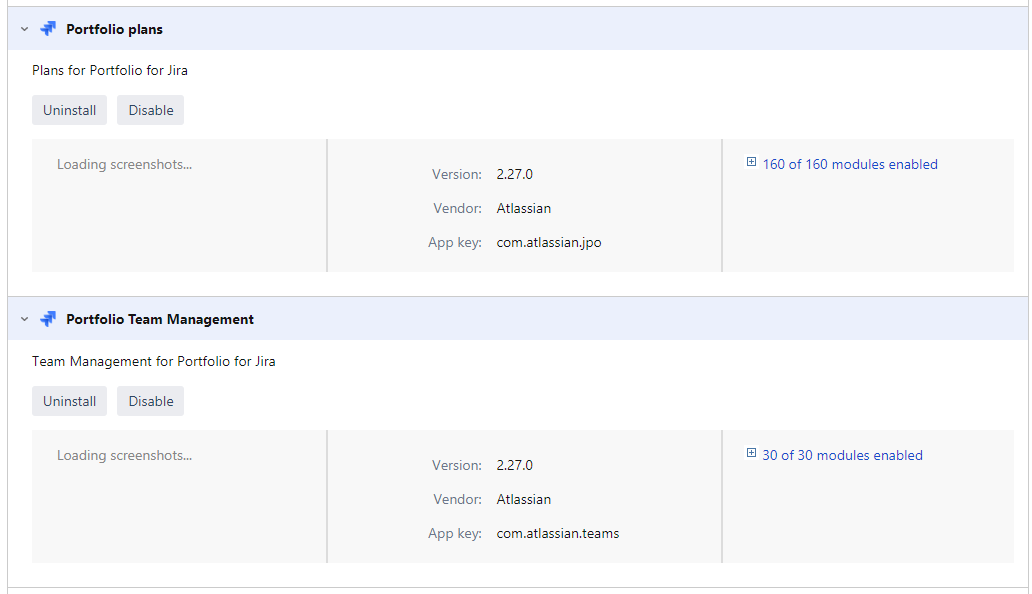Select version 2.27.0 of Portfolio Team Management

[515, 465]
